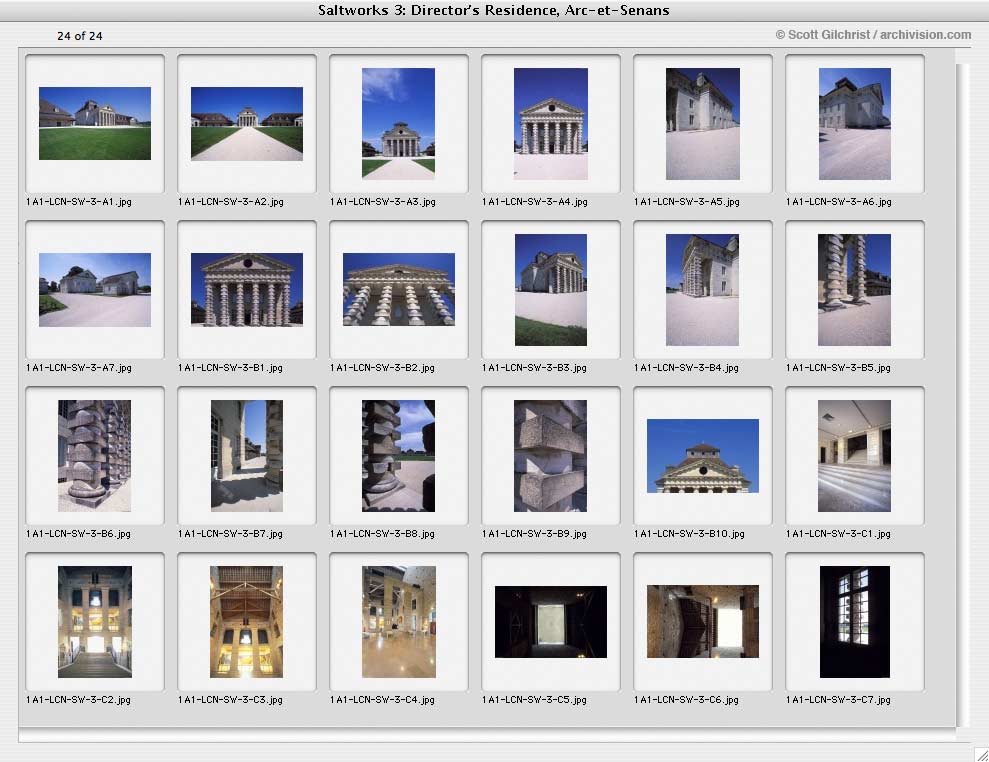
Task: Click filename label 1A1-LCN-SW-3-B5.jpg
Action: pyautogui.click(x=838, y=368)
